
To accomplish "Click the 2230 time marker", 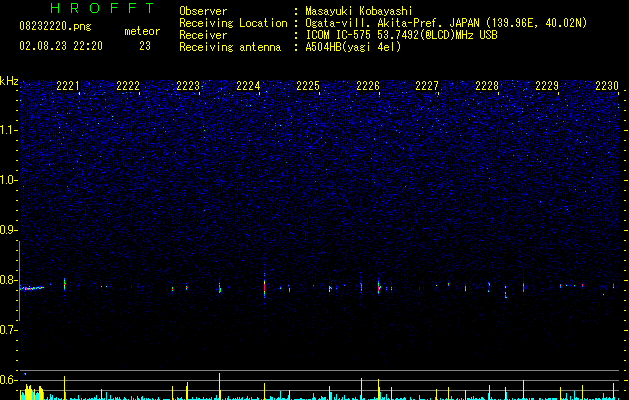I will click(x=607, y=85).
